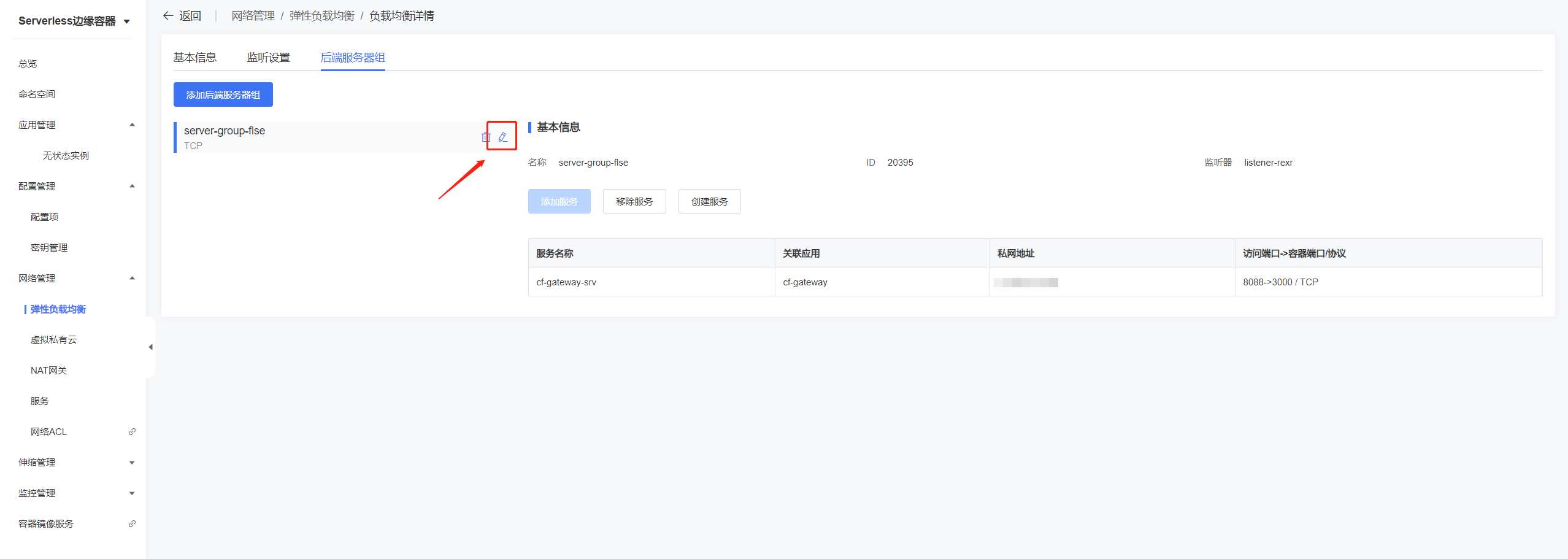Collapse the sidebar with the left arrow handle
Viewport: 1568px width, 559px height.
(x=150, y=347)
